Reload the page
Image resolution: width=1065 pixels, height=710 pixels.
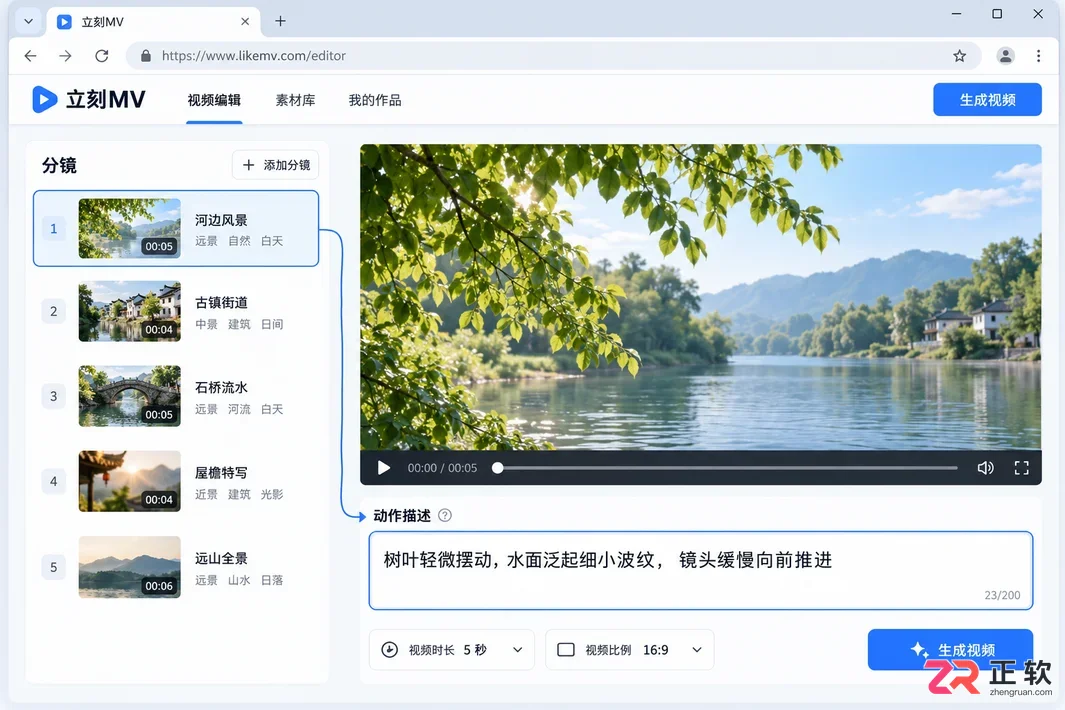pos(102,56)
